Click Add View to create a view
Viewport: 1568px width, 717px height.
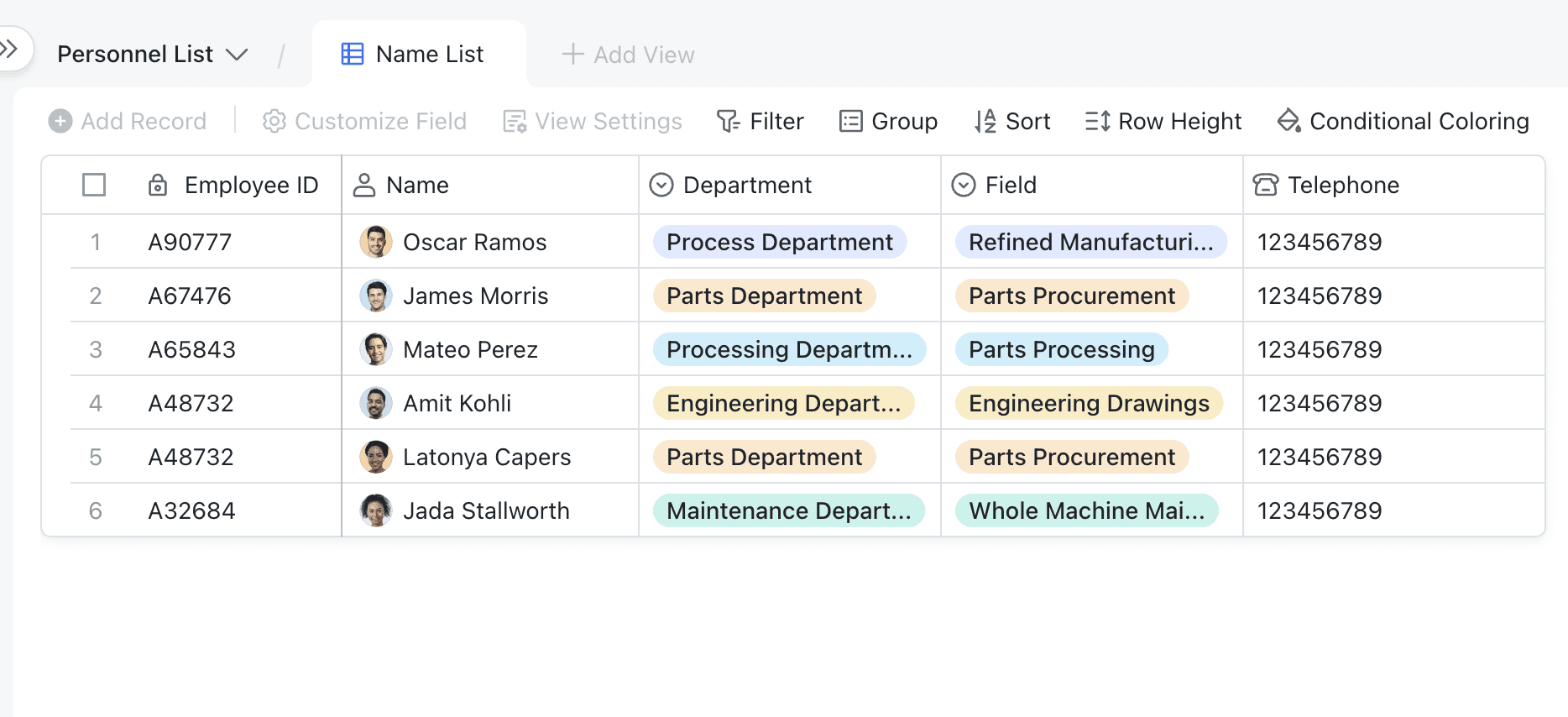click(628, 55)
